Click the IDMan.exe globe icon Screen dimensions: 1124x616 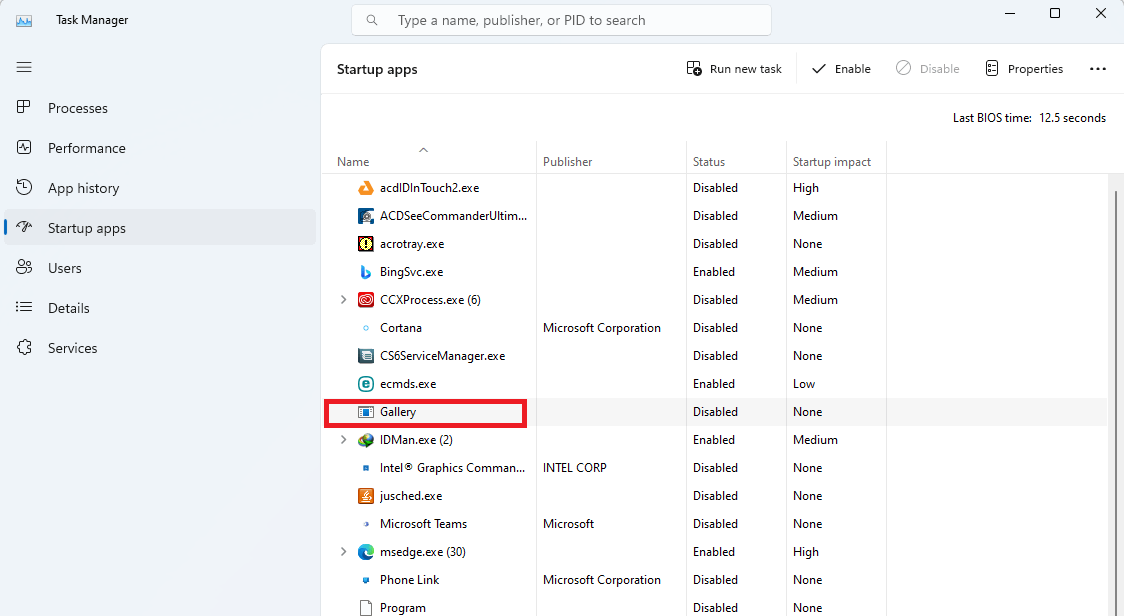pyautogui.click(x=366, y=440)
